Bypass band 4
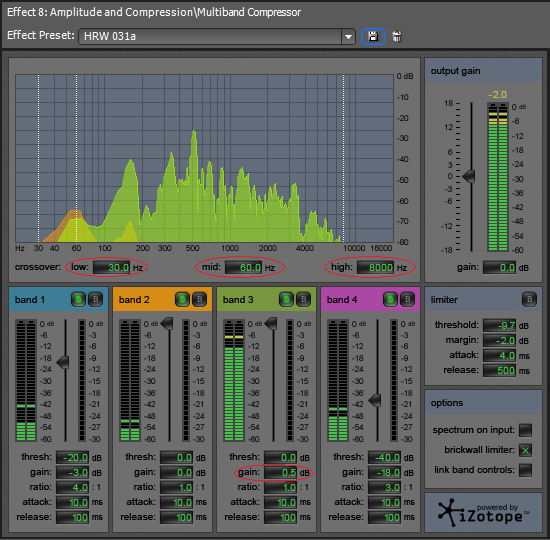The height and width of the screenshot is (540, 550). (x=407, y=300)
